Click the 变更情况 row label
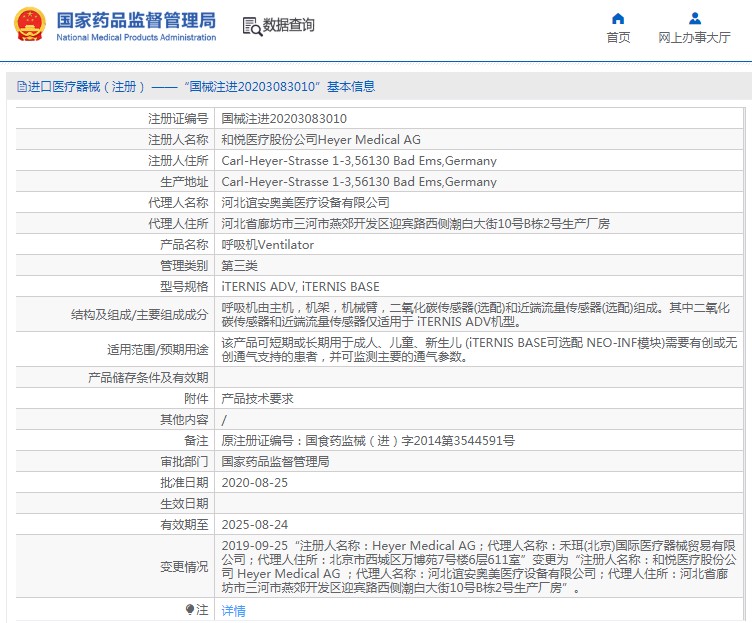The image size is (752, 623). (x=184, y=566)
